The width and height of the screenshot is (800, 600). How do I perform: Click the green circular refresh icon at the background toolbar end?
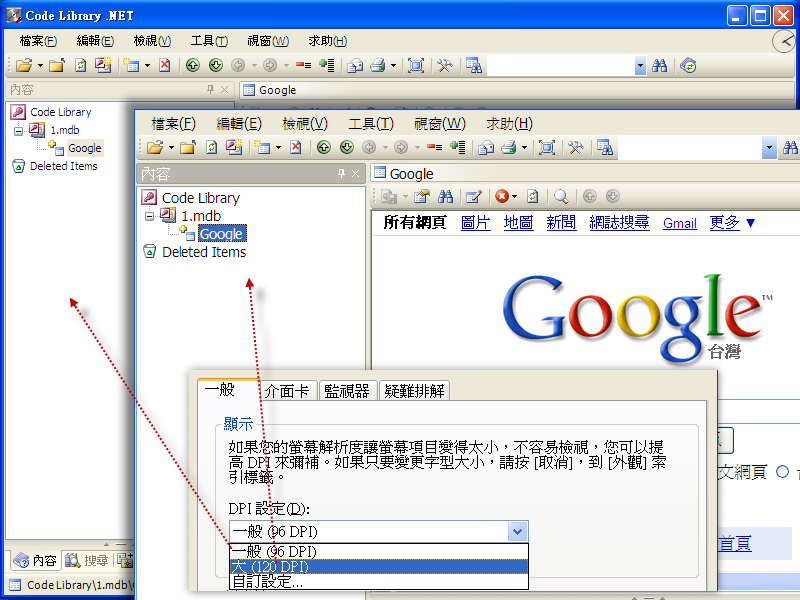pos(688,65)
